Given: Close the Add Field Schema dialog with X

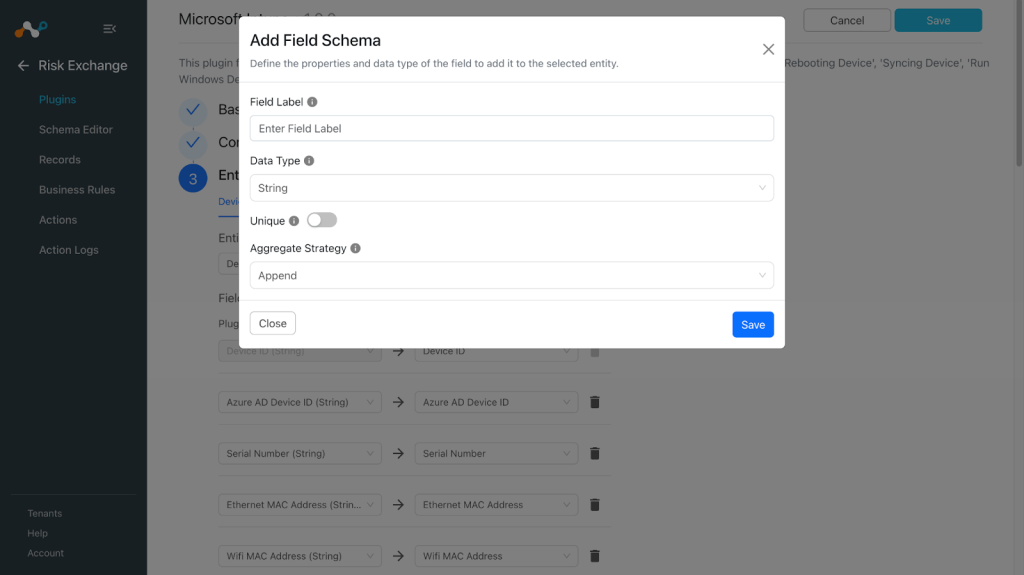Looking at the screenshot, I should coord(768,50).
